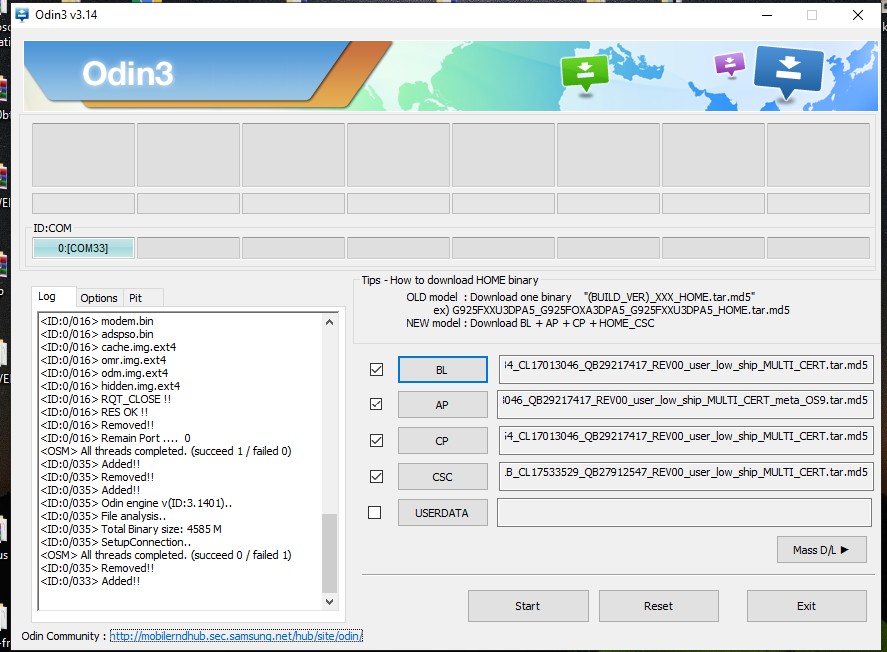Viewport: 887px width, 652px height.
Task: Click the Odin3 logo banner text
Action: click(x=128, y=74)
